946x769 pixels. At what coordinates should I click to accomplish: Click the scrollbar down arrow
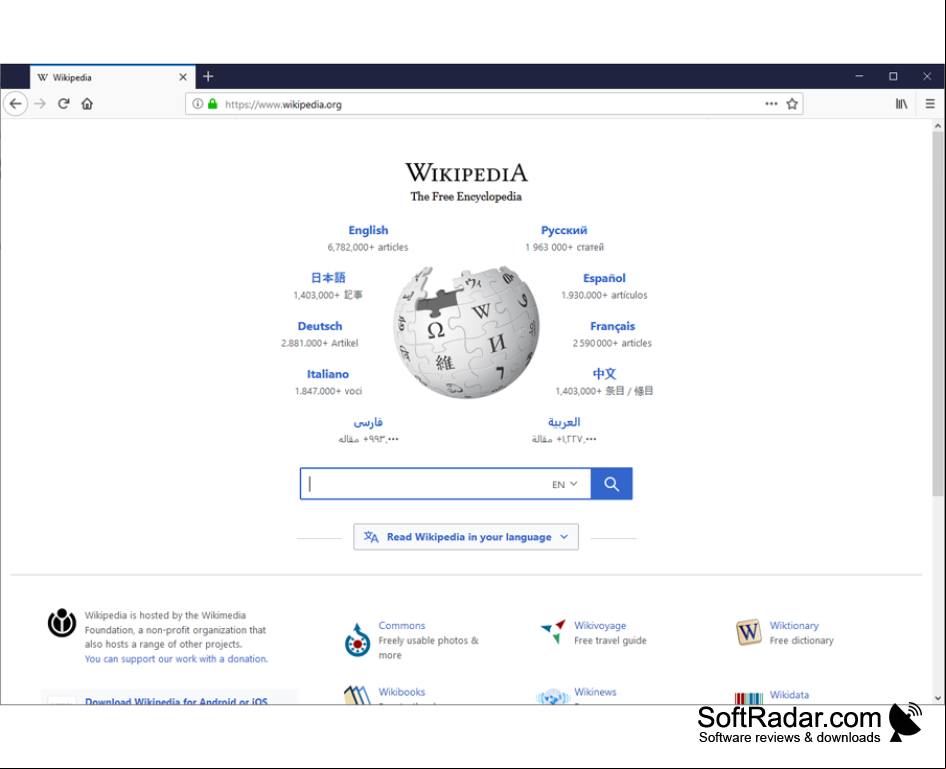pos(938,698)
